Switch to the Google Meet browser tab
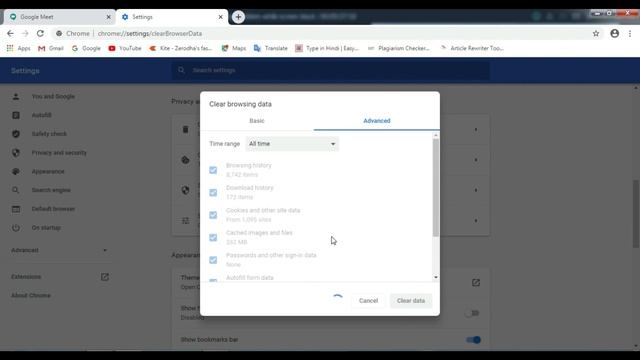The image size is (640, 360). (60, 17)
